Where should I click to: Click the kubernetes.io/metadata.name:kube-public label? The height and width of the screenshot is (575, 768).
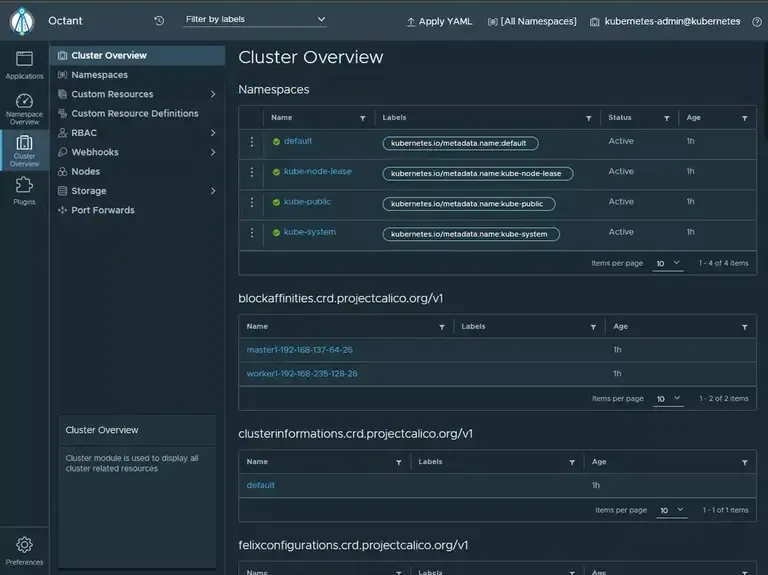point(469,204)
